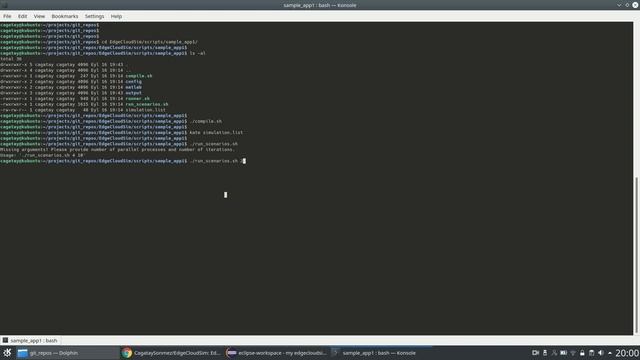The image size is (640, 360).
Task: Click 'run_scenarios.sh' in the ls listing
Action: click(147, 104)
